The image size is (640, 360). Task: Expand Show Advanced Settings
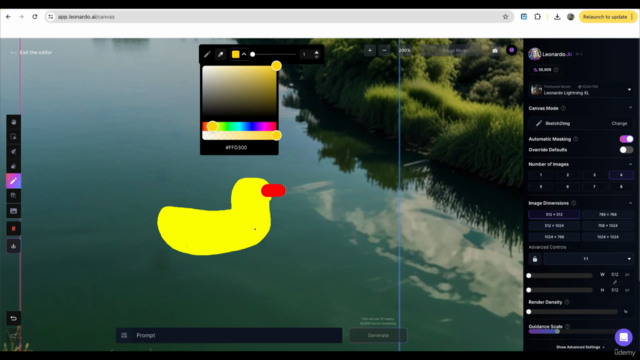click(580, 347)
